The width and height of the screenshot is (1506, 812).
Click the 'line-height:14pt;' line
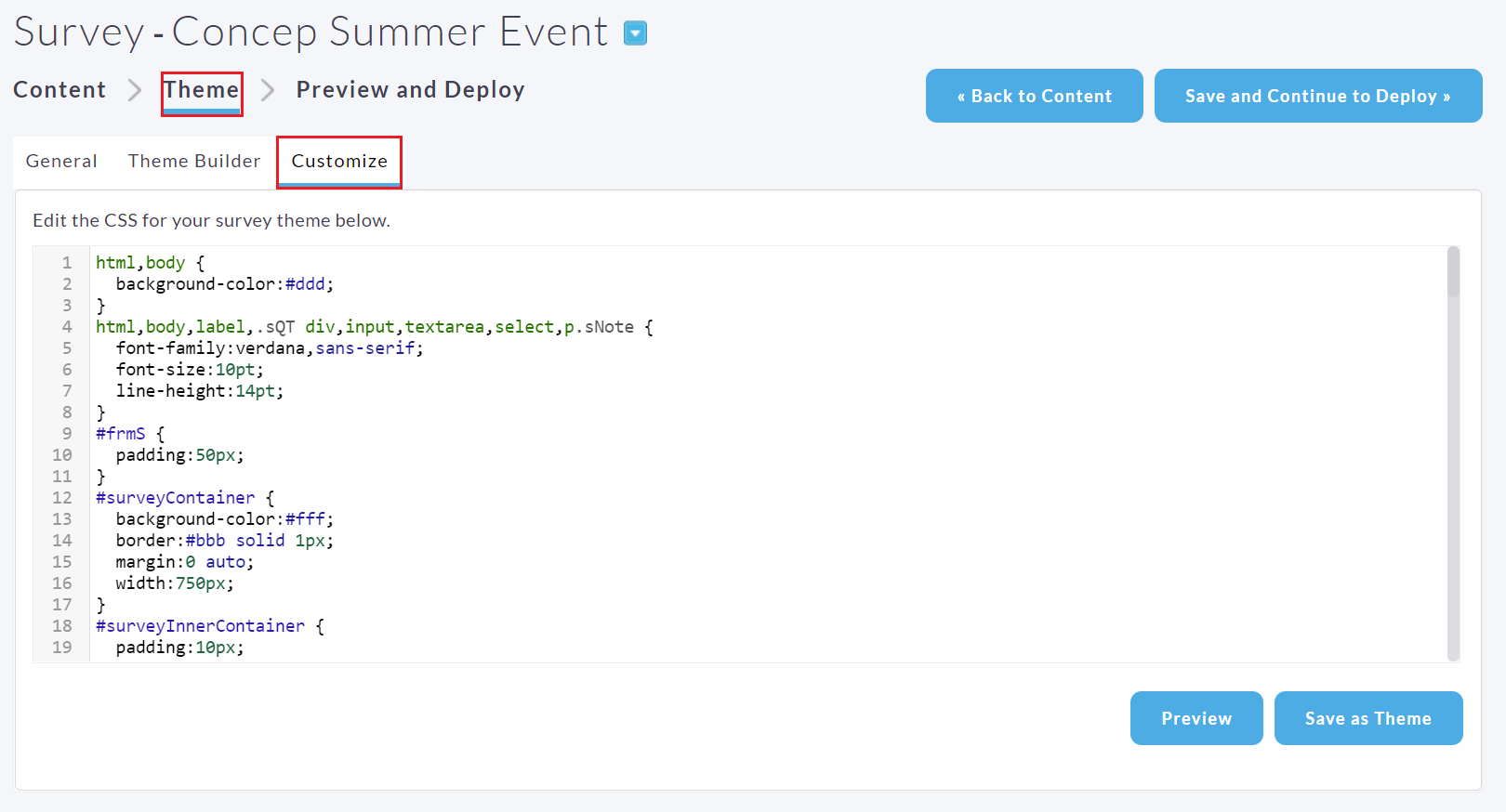(x=199, y=391)
